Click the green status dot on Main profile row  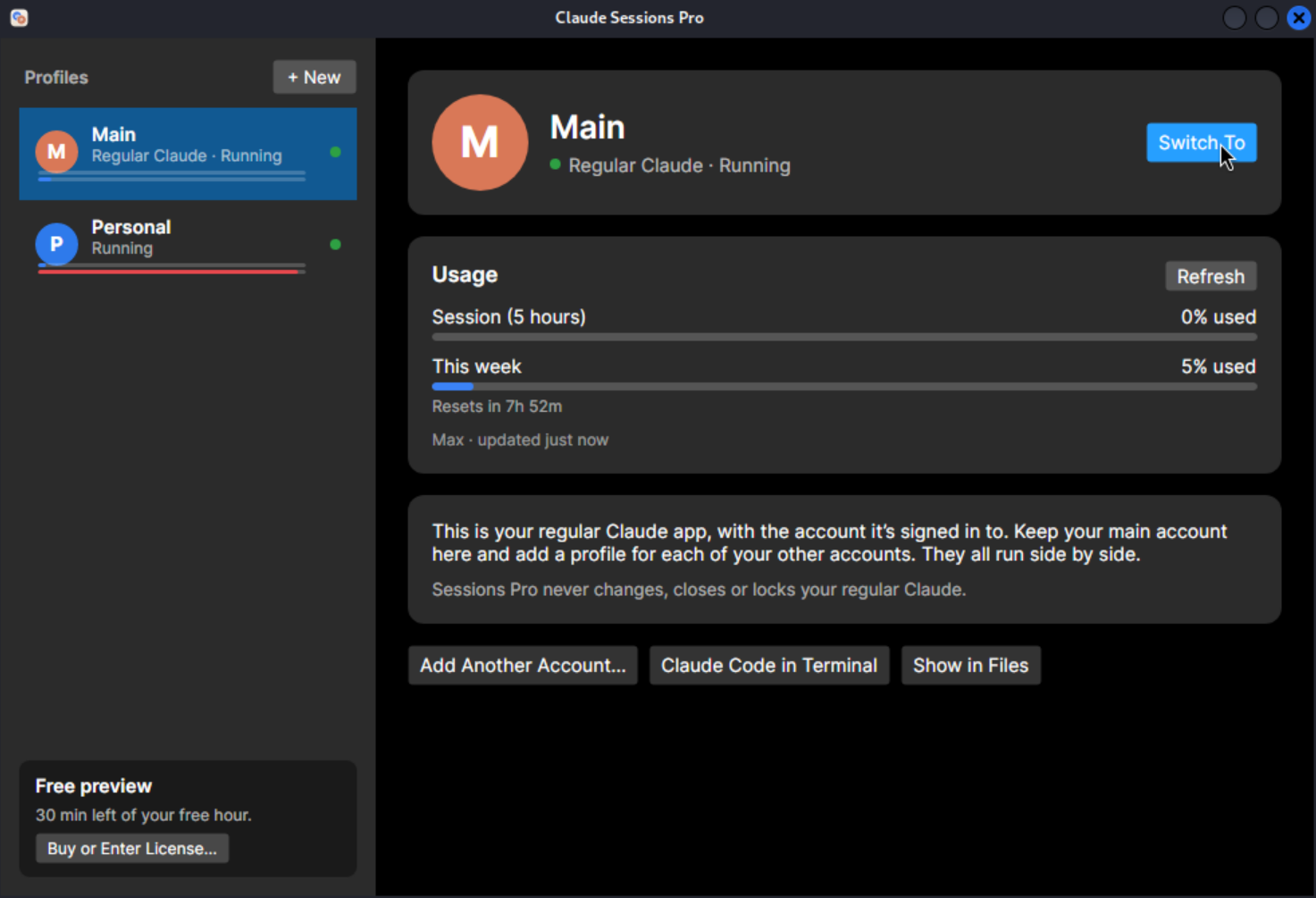pos(336,152)
